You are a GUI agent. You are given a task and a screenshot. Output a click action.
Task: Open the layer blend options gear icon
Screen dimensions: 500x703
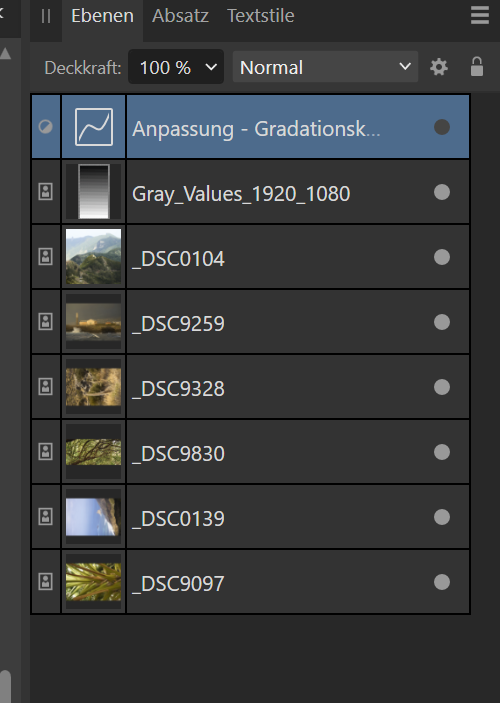tap(439, 67)
